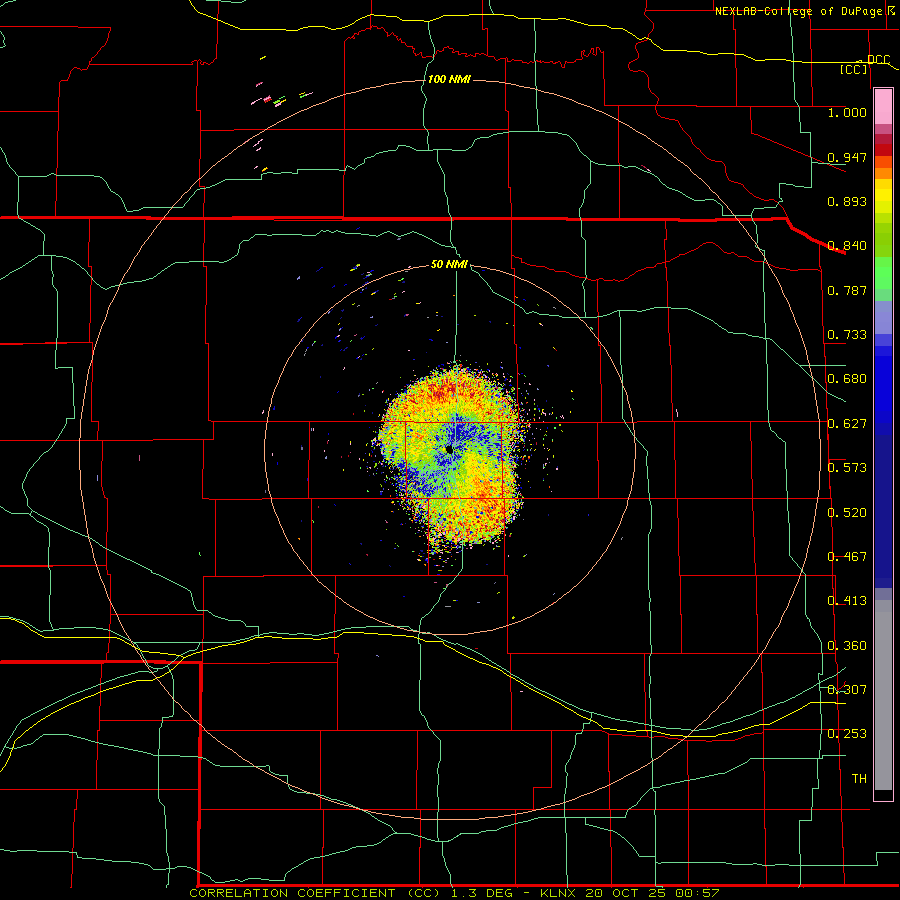Click the 0.467 scale value

pyautogui.click(x=847, y=557)
